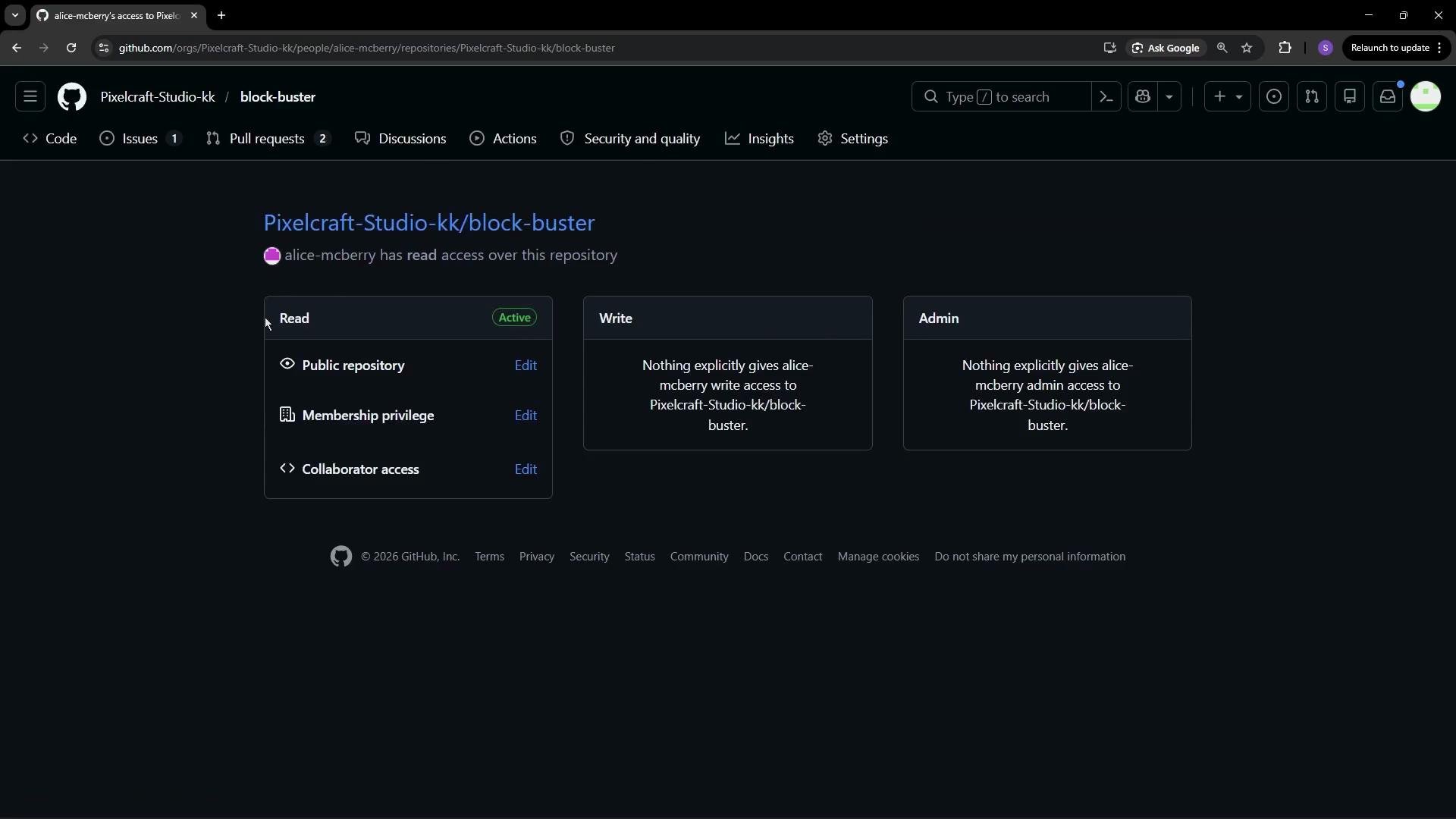1456x819 pixels.
Task: View site information icon in address bar
Action: (104, 48)
